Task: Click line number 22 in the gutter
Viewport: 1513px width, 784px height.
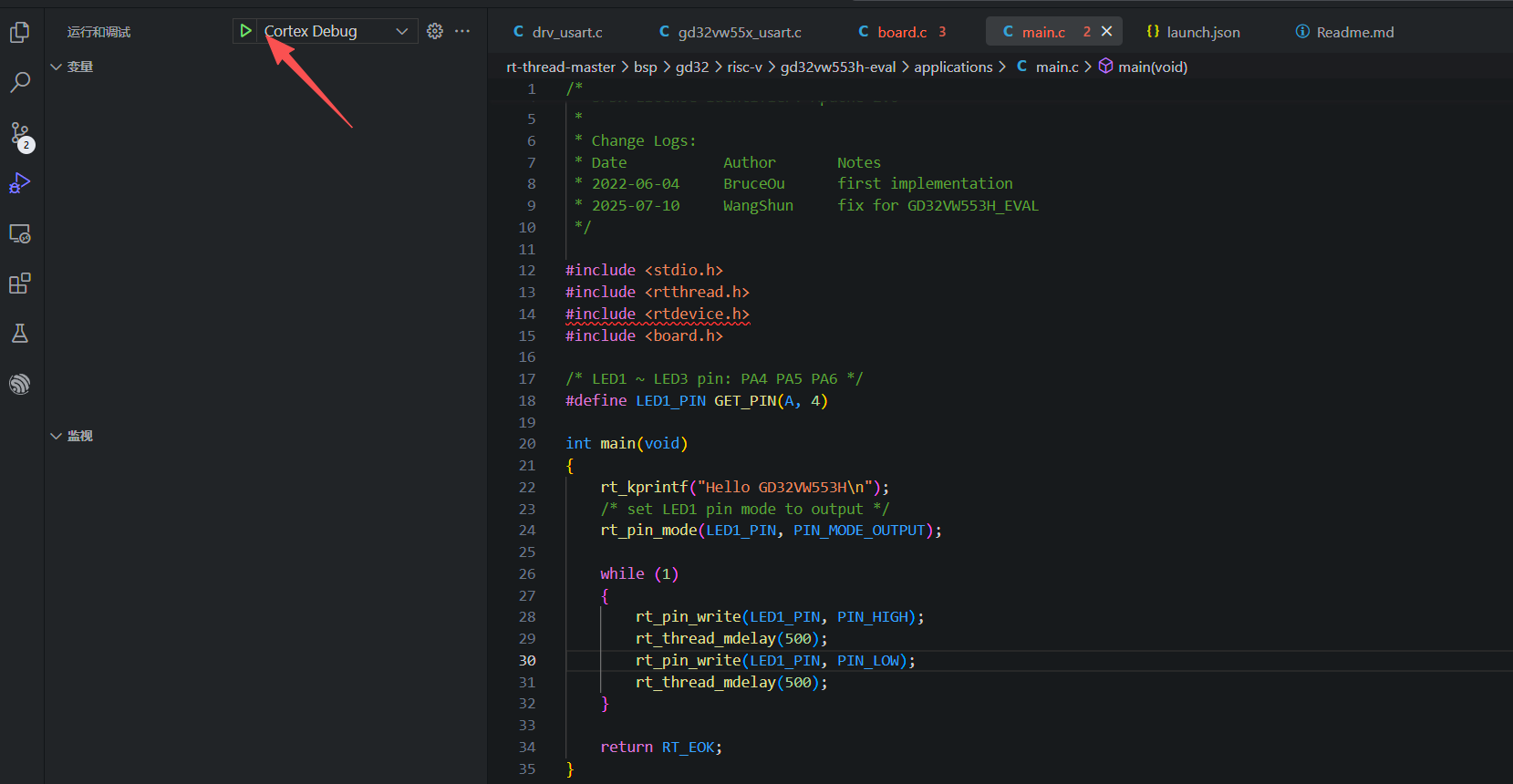Action: [527, 487]
